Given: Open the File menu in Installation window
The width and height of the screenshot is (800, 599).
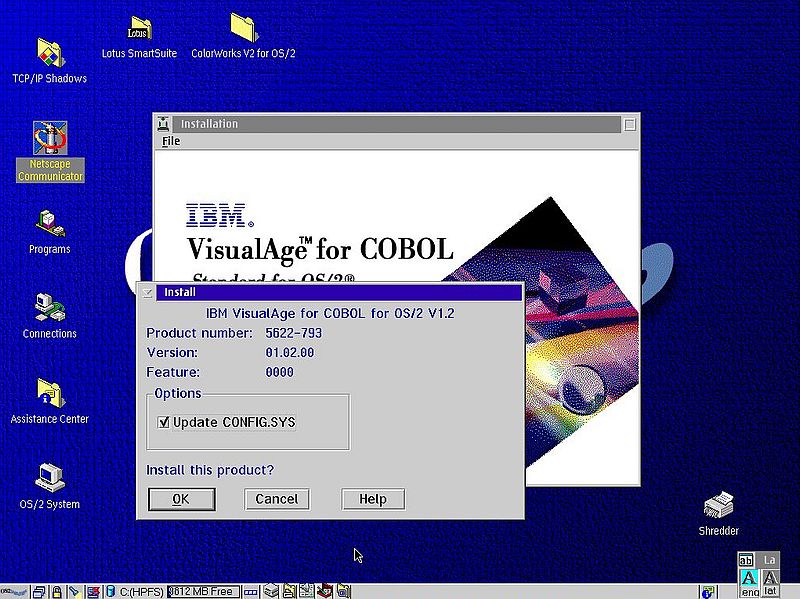Looking at the screenshot, I should coord(171,141).
